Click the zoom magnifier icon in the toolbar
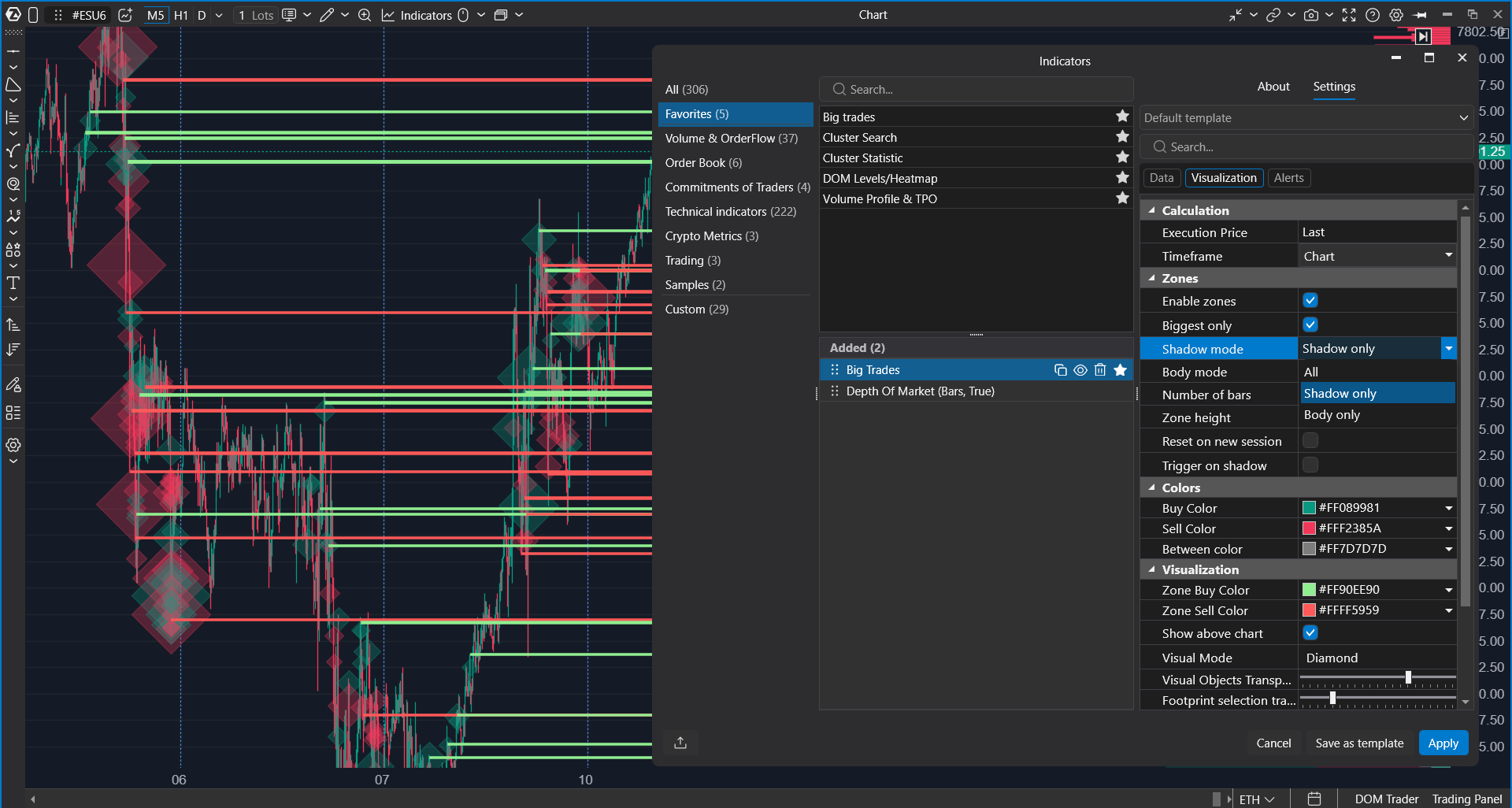Screen dimensions: 1512x808 [x=365, y=15]
